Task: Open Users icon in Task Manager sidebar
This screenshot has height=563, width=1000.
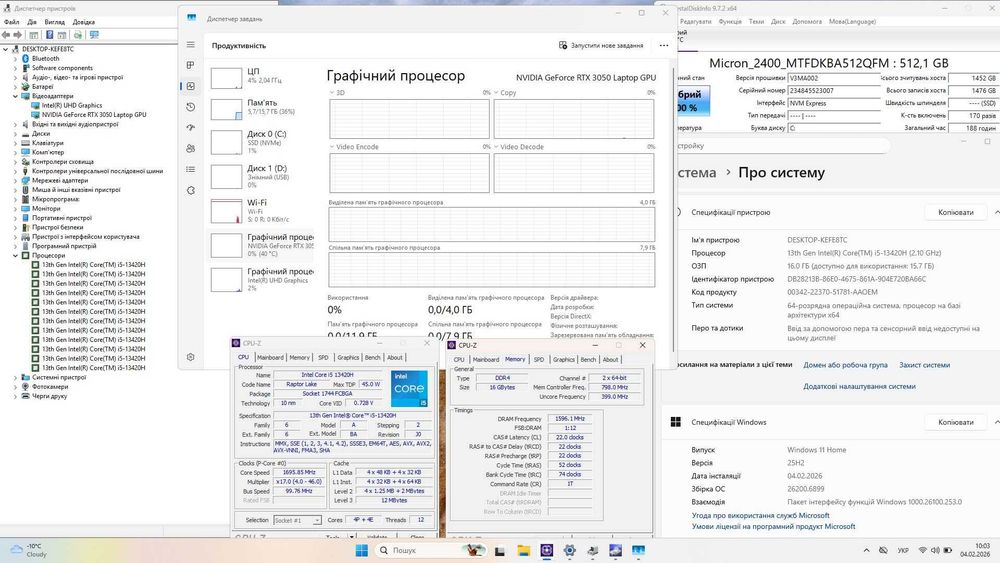Action: 191,149
